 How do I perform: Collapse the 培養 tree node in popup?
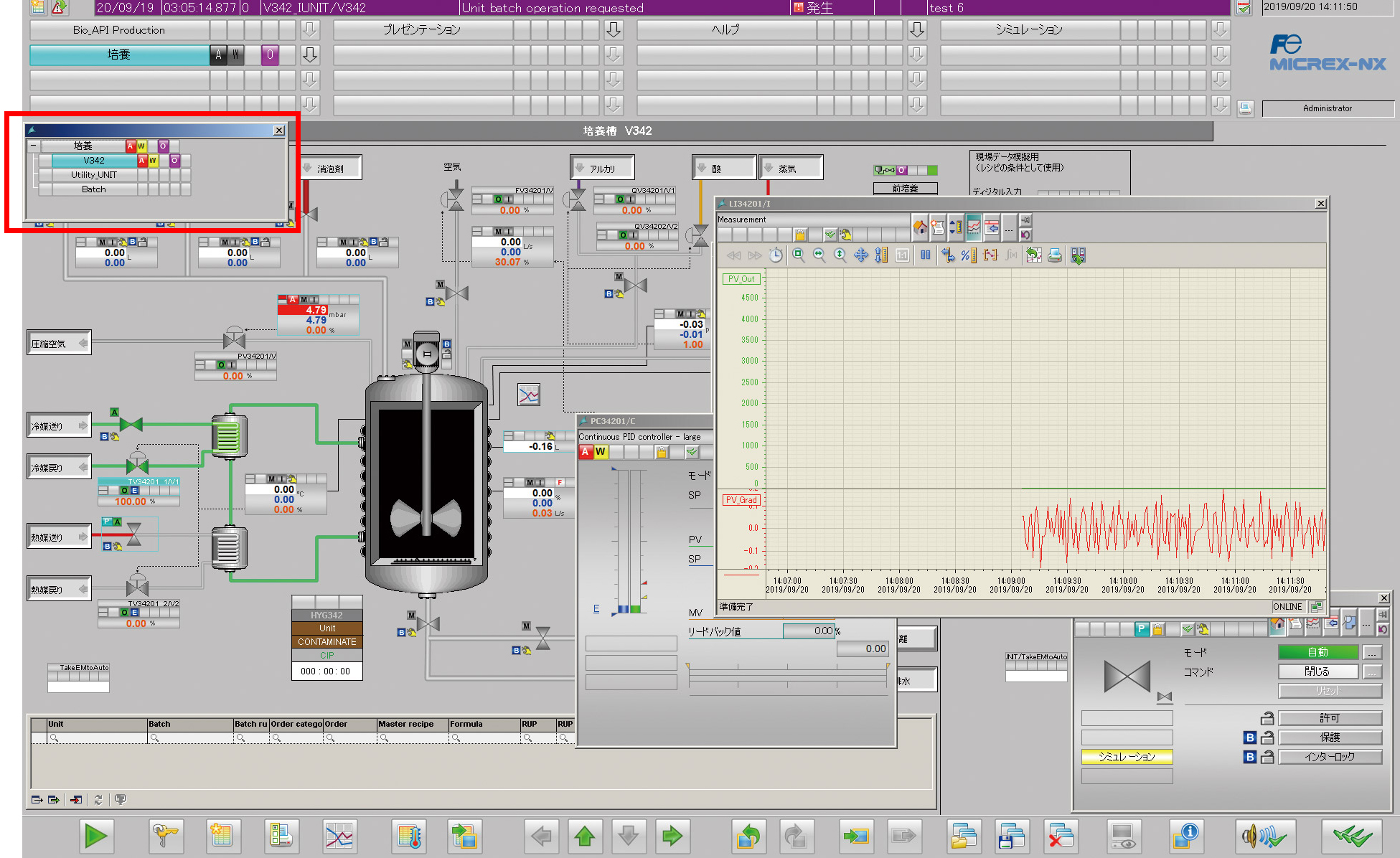point(33,146)
